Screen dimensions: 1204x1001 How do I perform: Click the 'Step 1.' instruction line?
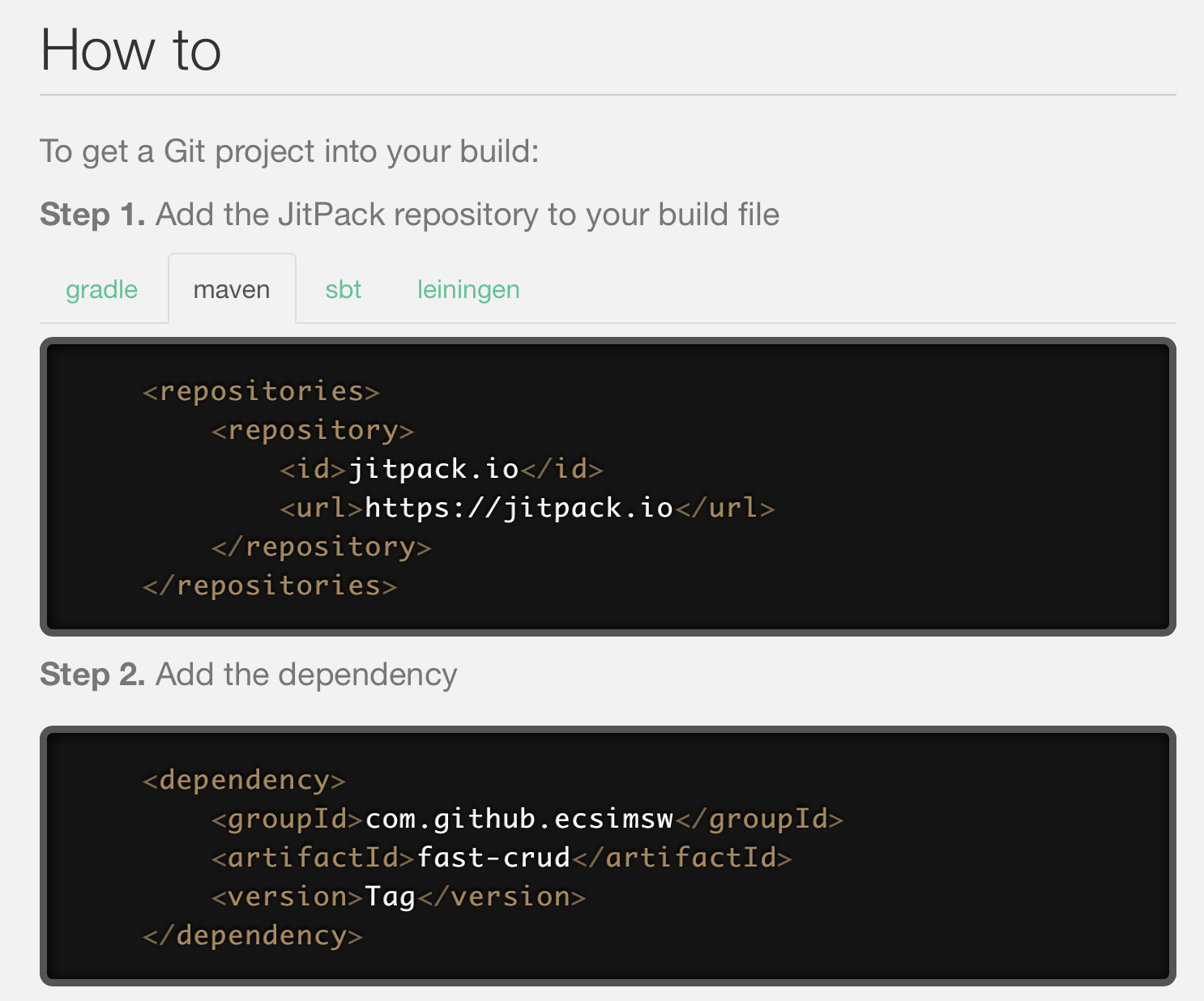[x=410, y=215]
